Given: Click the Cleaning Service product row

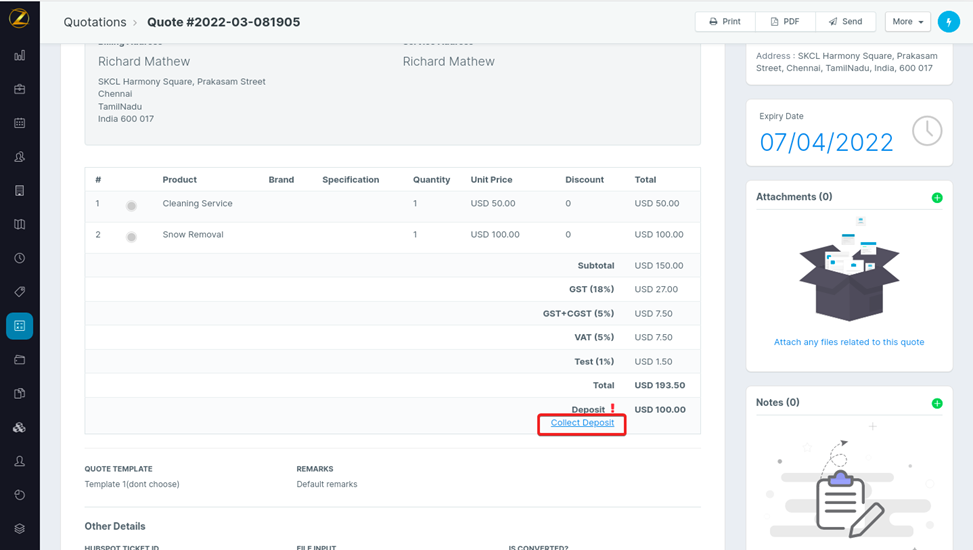Looking at the screenshot, I should 198,204.
